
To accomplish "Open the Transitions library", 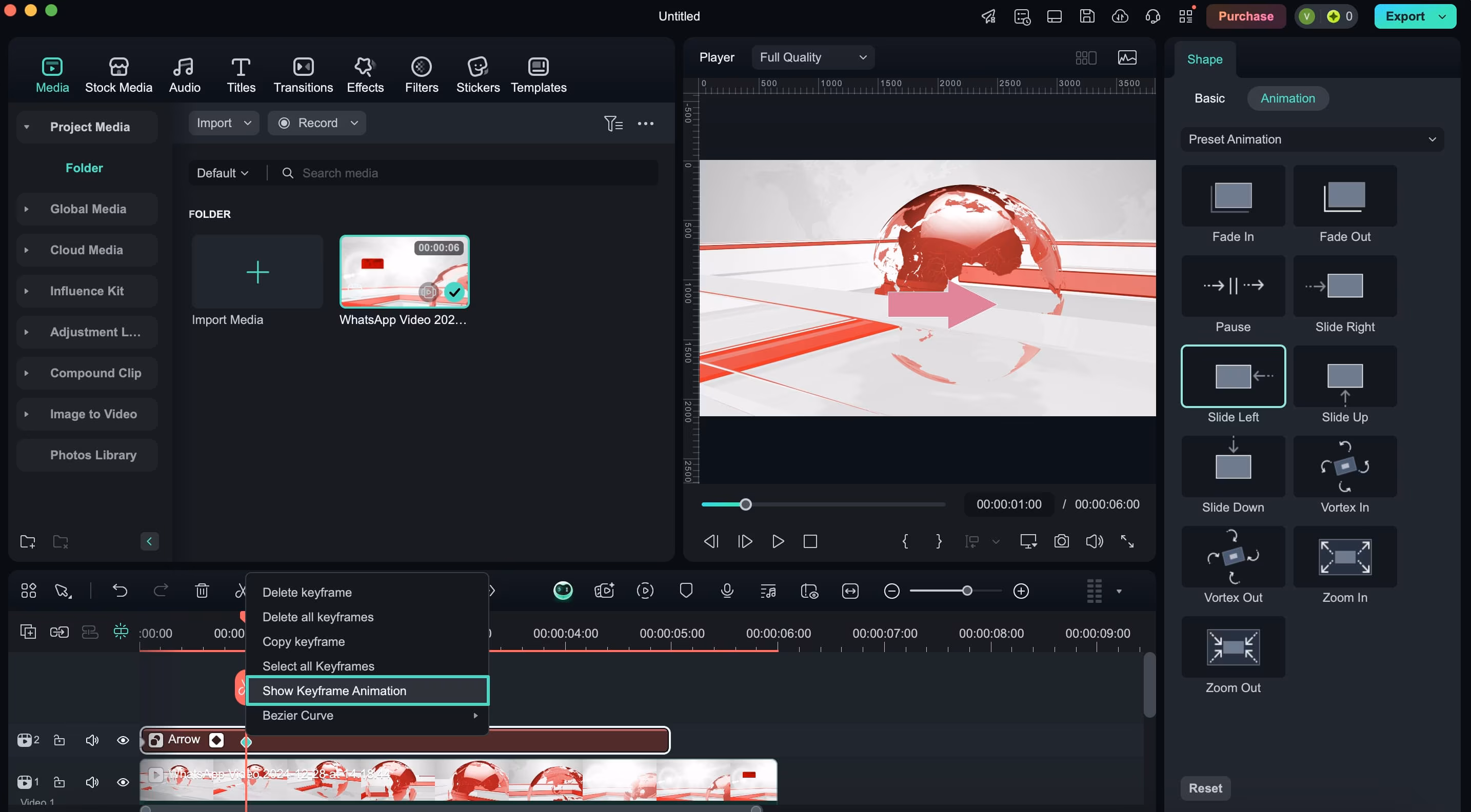I will [303, 75].
